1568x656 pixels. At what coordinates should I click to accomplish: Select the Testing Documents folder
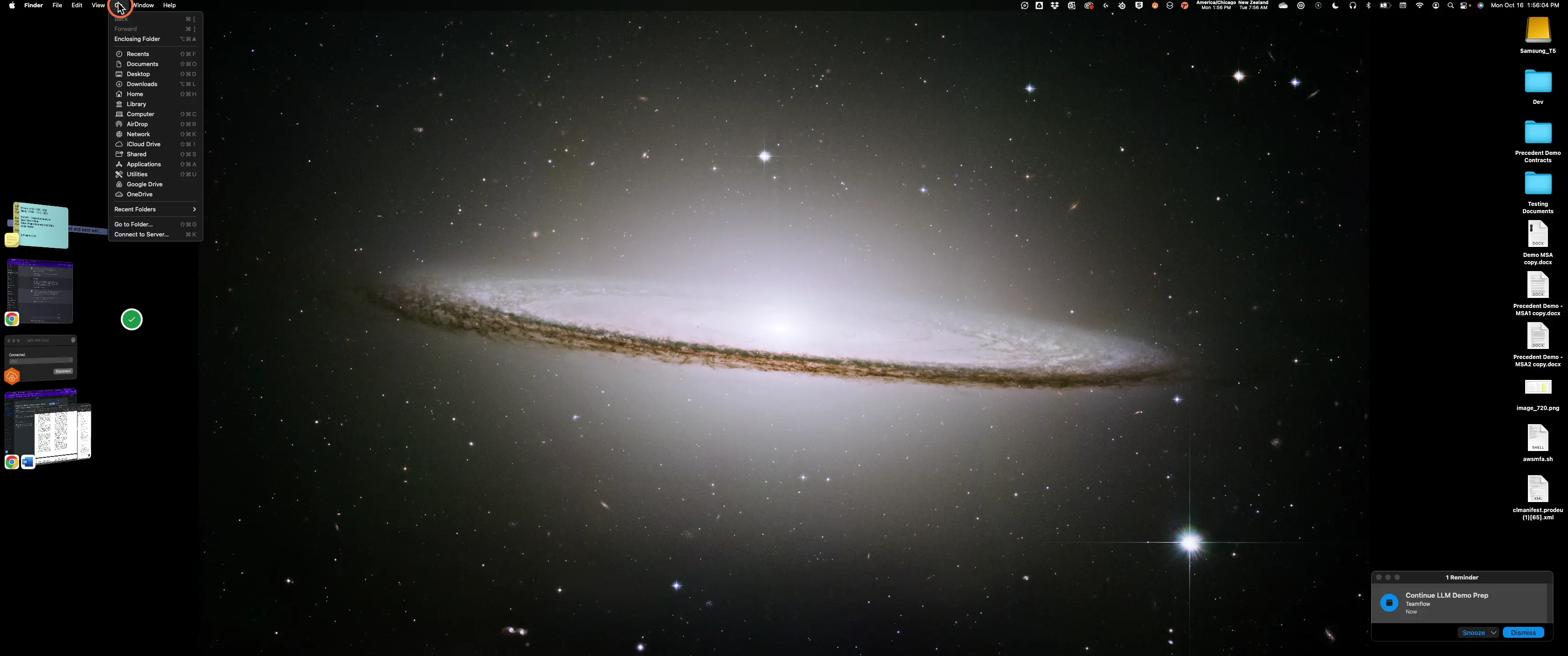coord(1537,183)
